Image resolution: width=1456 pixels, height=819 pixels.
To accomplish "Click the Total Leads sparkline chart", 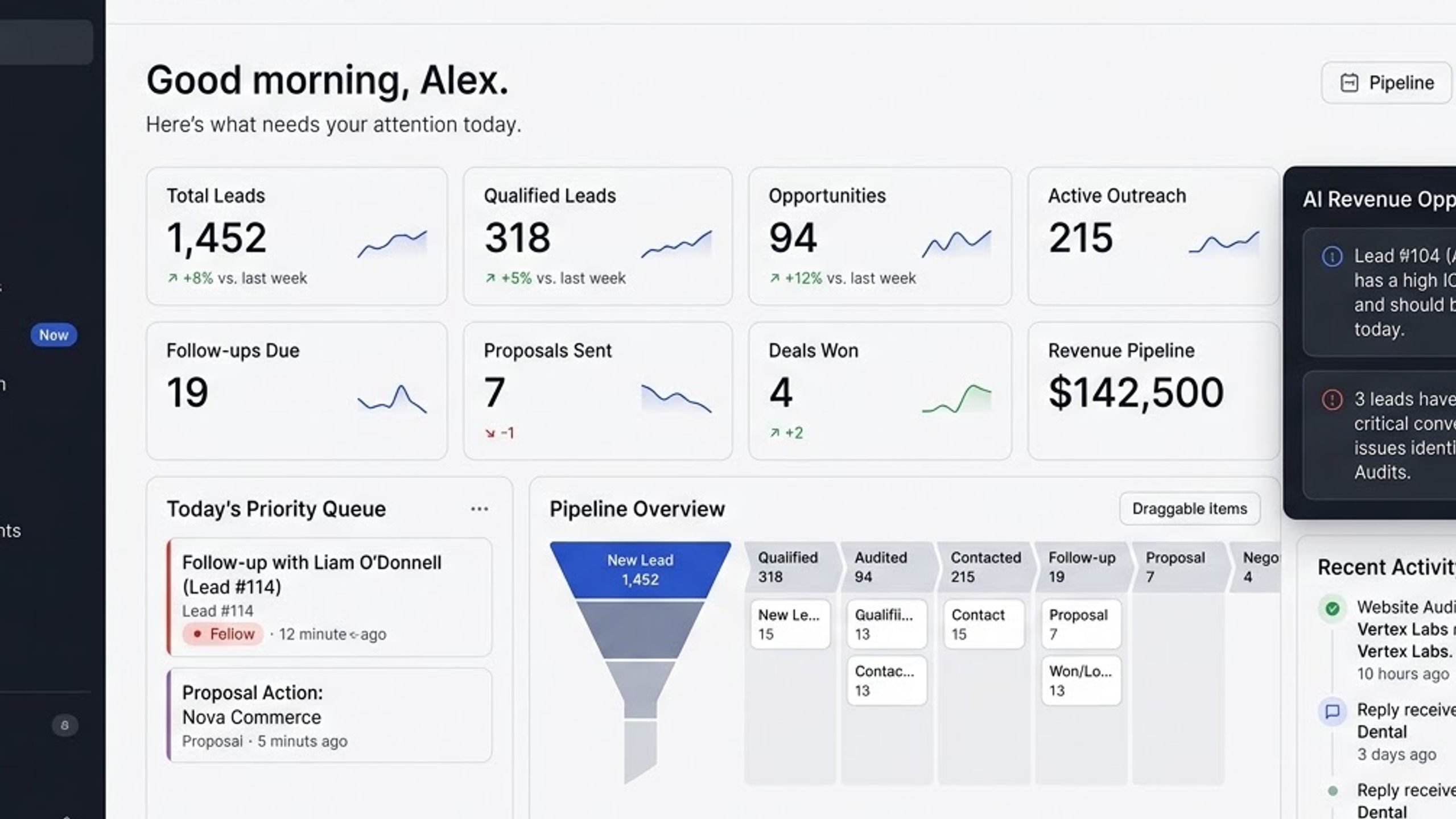I will [x=392, y=243].
